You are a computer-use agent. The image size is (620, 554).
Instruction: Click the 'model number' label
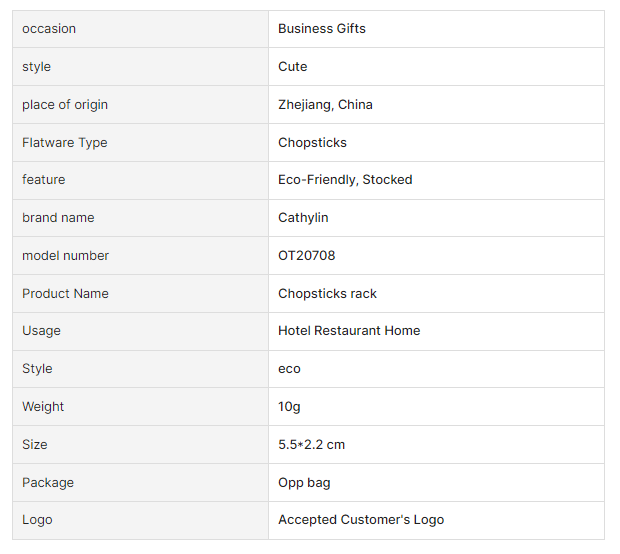65,256
